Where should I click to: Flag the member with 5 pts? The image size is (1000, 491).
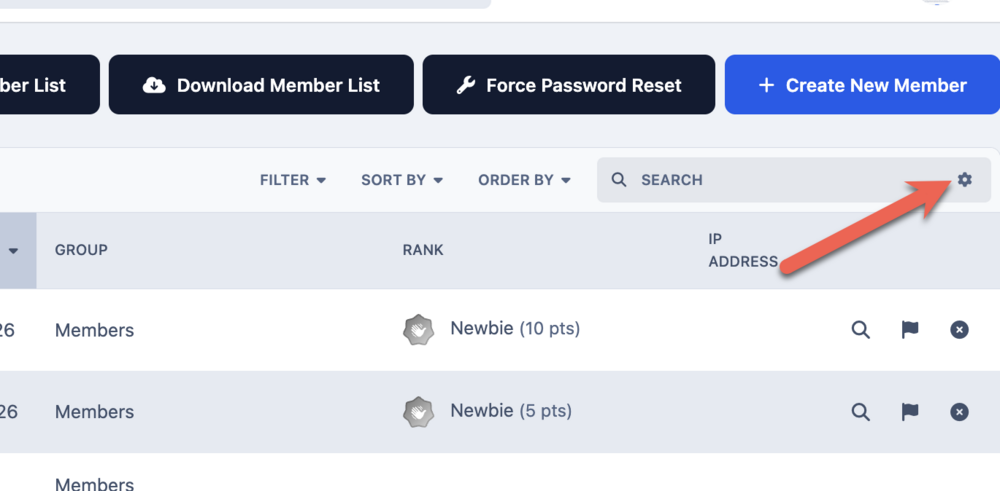[910, 412]
